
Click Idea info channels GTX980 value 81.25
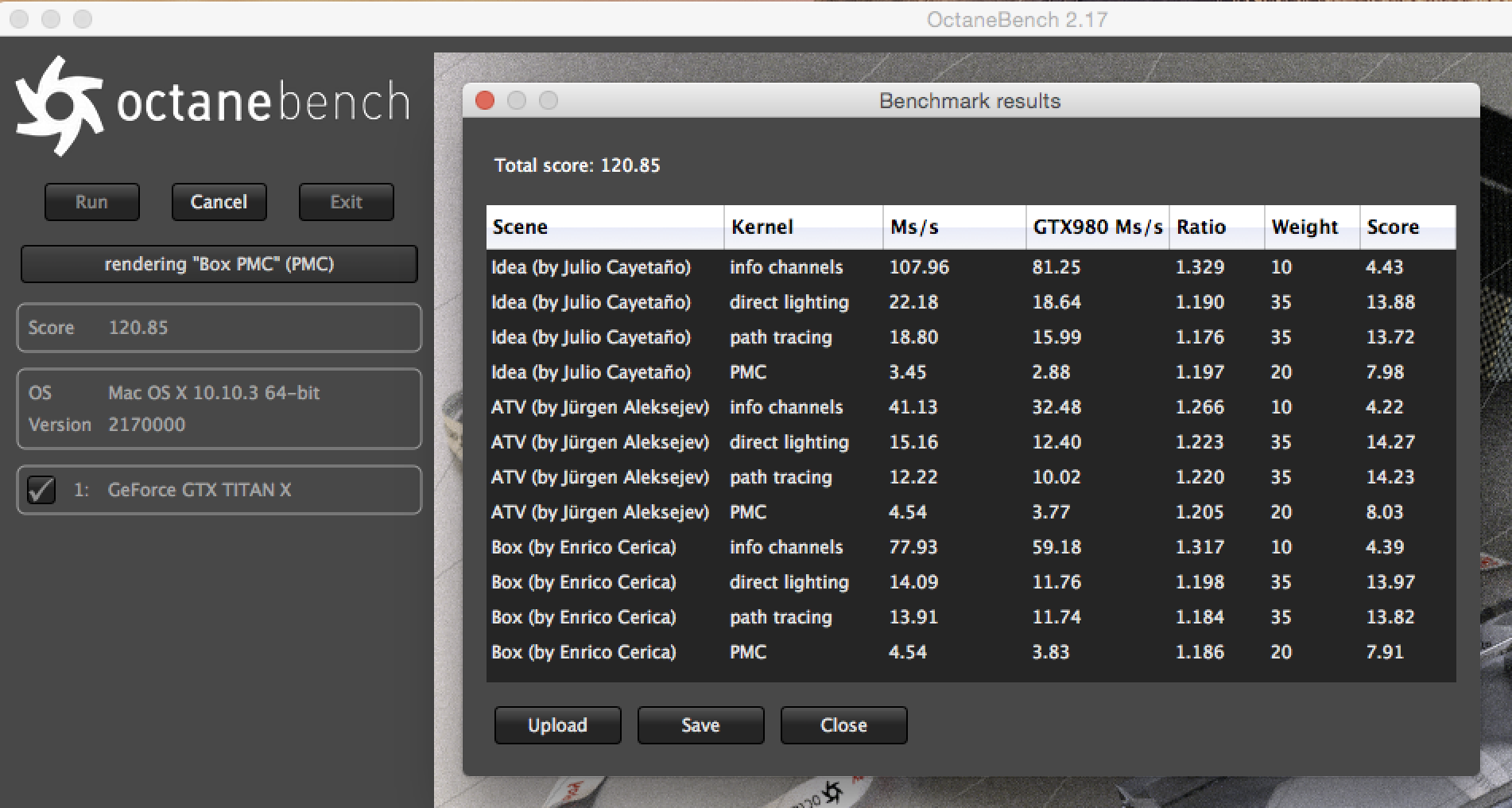pos(1056,267)
